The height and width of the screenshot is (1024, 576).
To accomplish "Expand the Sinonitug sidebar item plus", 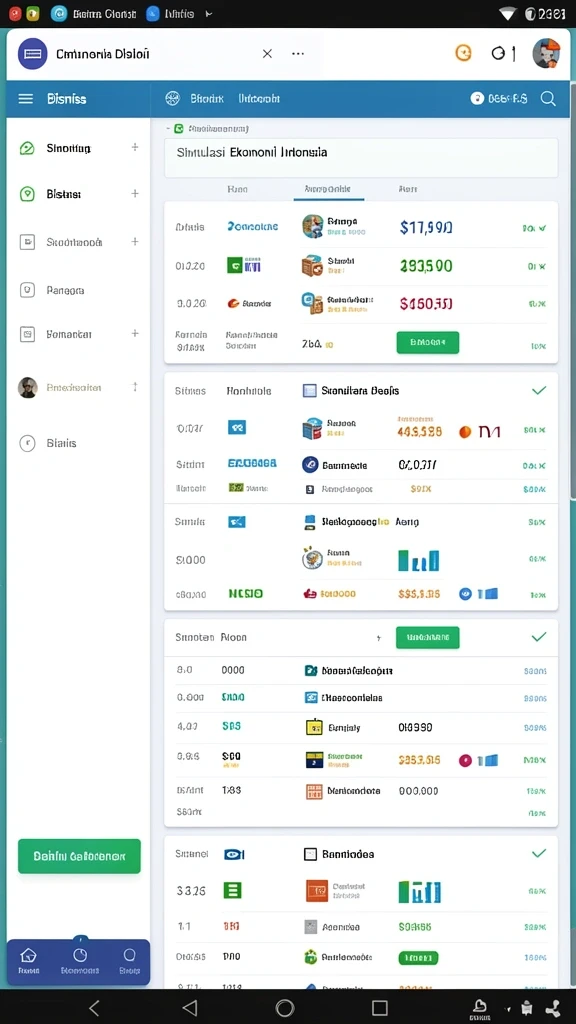I will (x=135, y=148).
